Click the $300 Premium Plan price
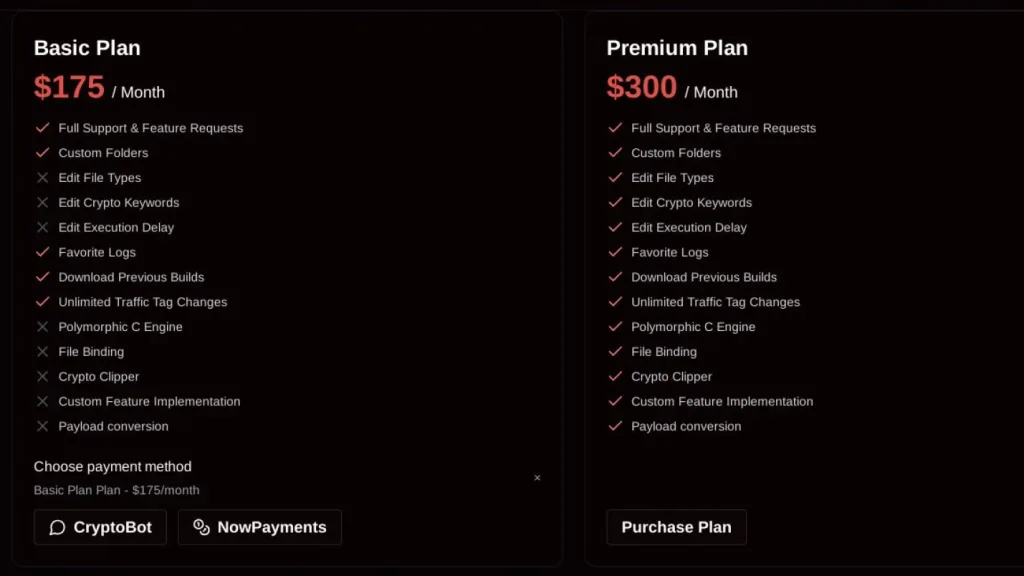 [642, 88]
